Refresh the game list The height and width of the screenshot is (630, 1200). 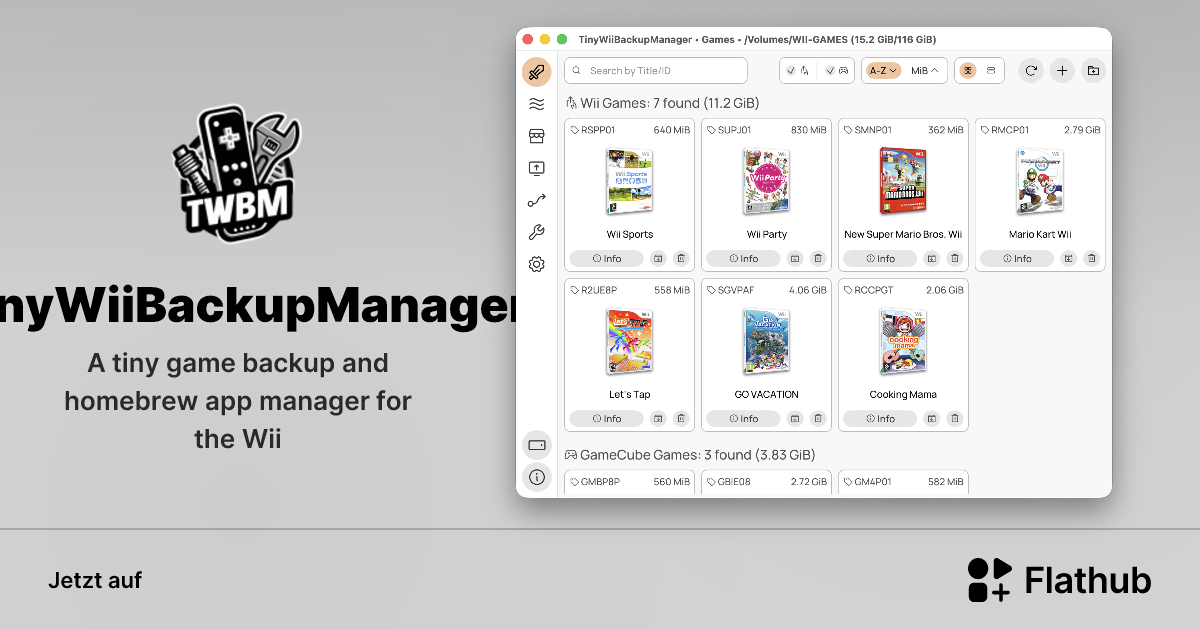tap(1030, 71)
